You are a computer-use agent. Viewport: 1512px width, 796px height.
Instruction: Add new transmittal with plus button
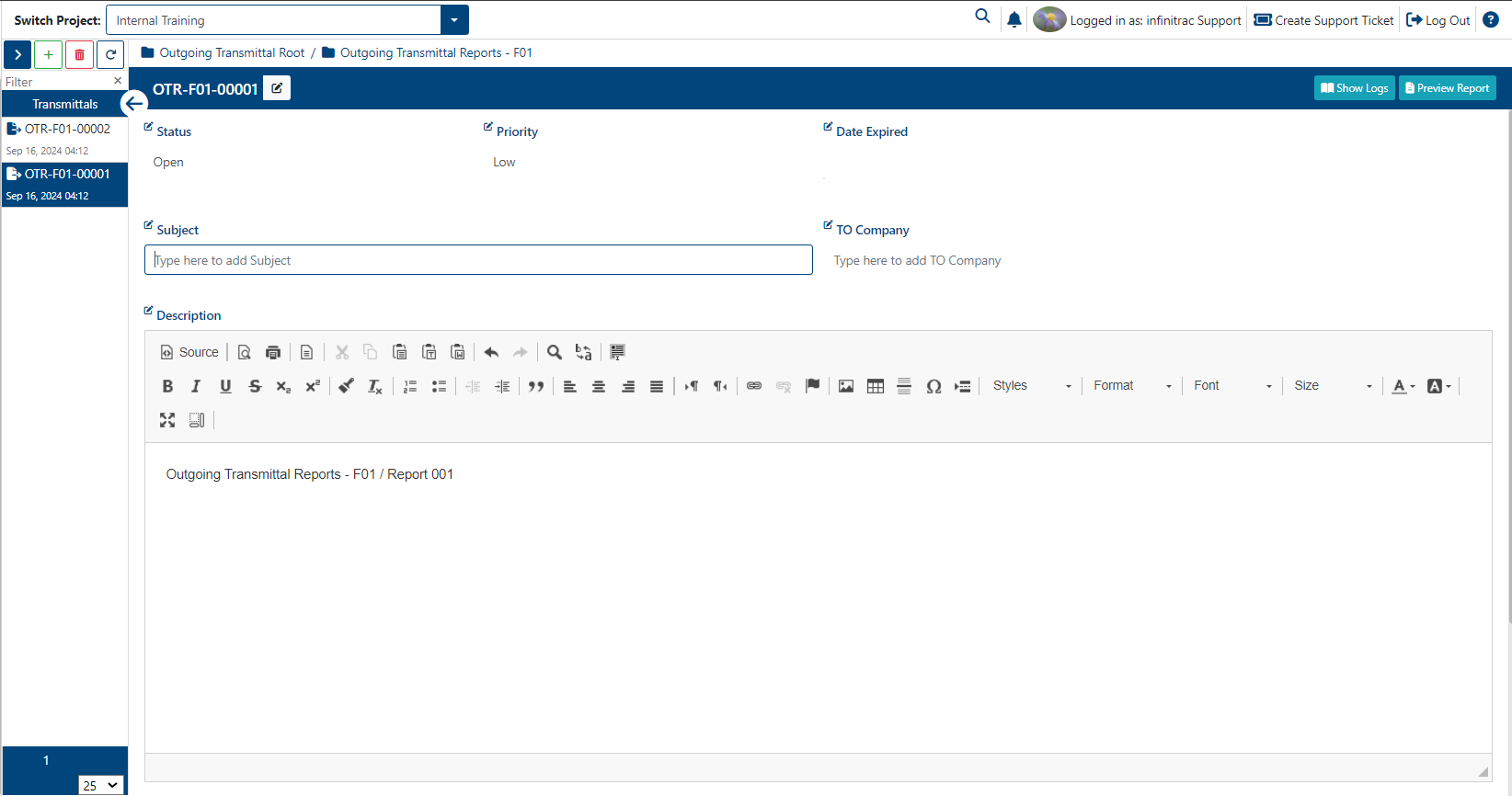[49, 55]
